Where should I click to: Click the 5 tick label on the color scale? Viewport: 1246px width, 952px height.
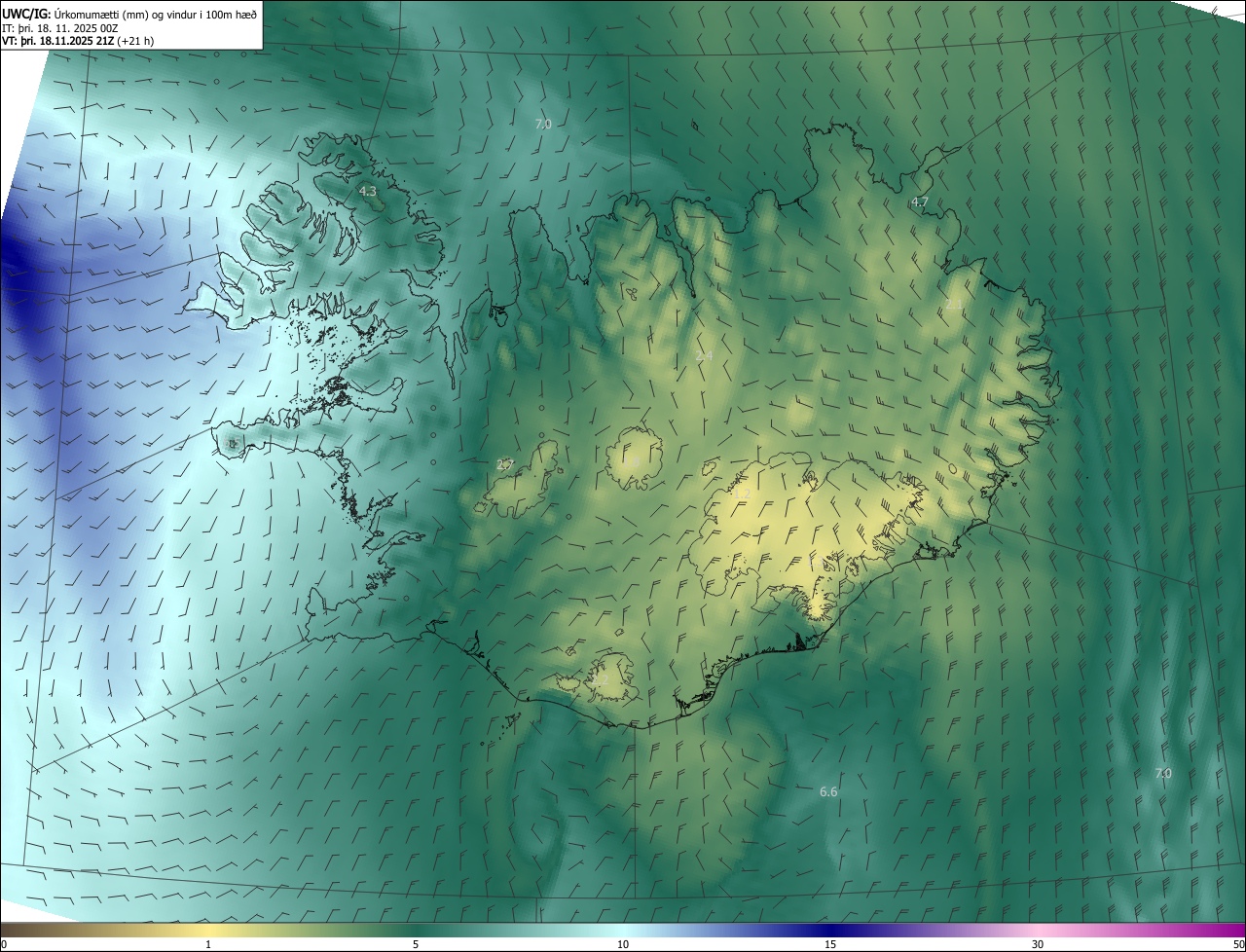(416, 944)
